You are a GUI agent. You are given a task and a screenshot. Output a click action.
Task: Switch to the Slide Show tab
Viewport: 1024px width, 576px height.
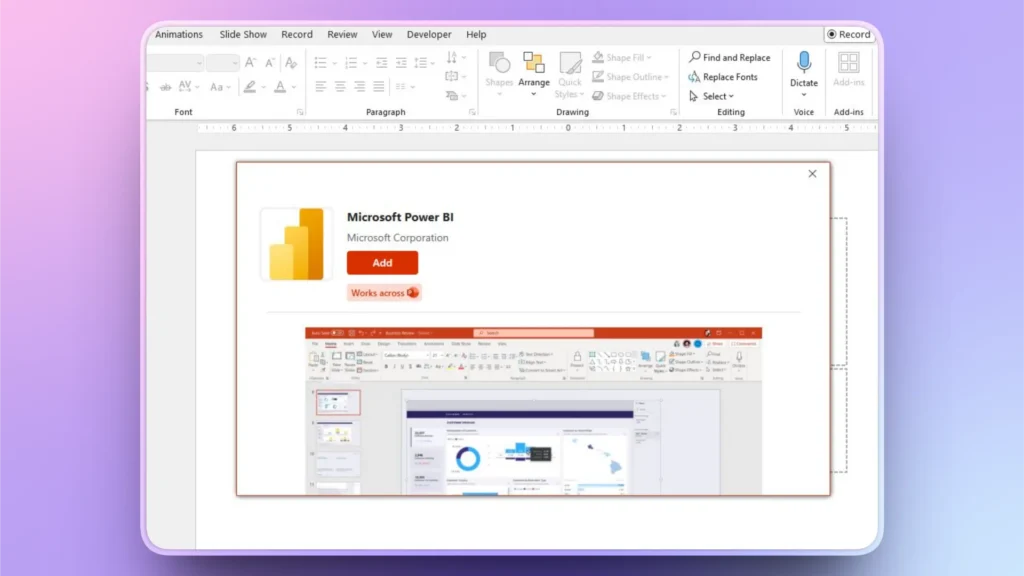[242, 33]
